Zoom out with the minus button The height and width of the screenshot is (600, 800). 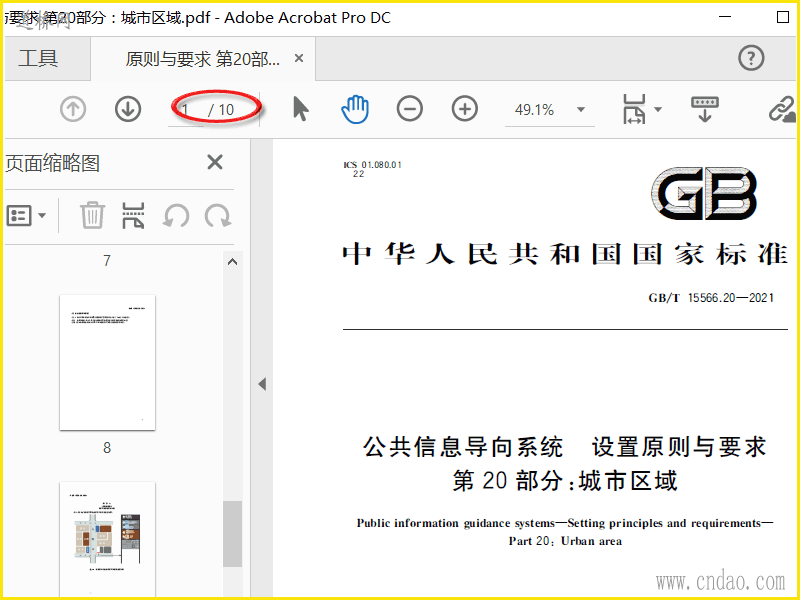click(x=410, y=109)
